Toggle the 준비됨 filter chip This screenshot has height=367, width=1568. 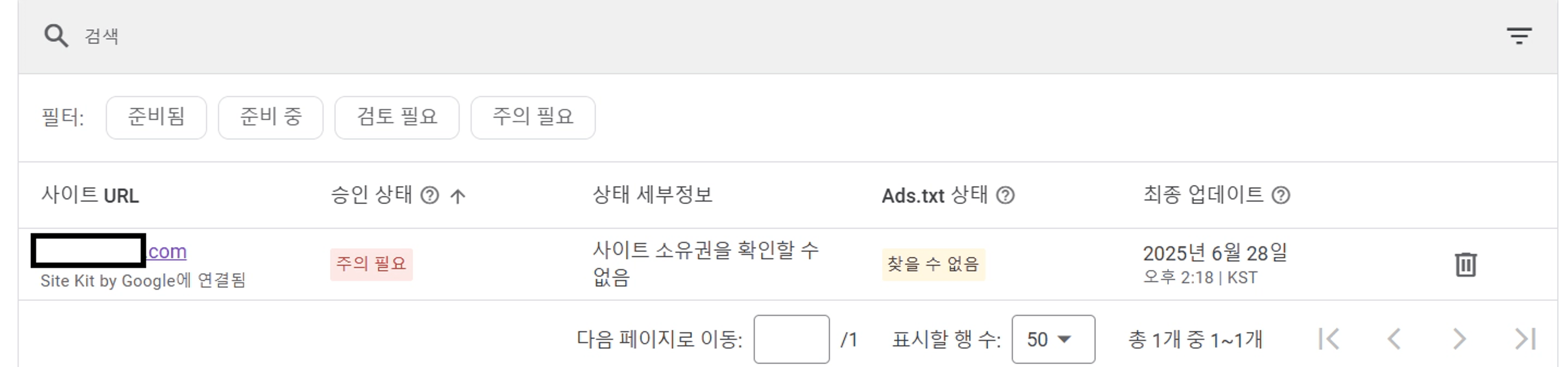pos(156,118)
